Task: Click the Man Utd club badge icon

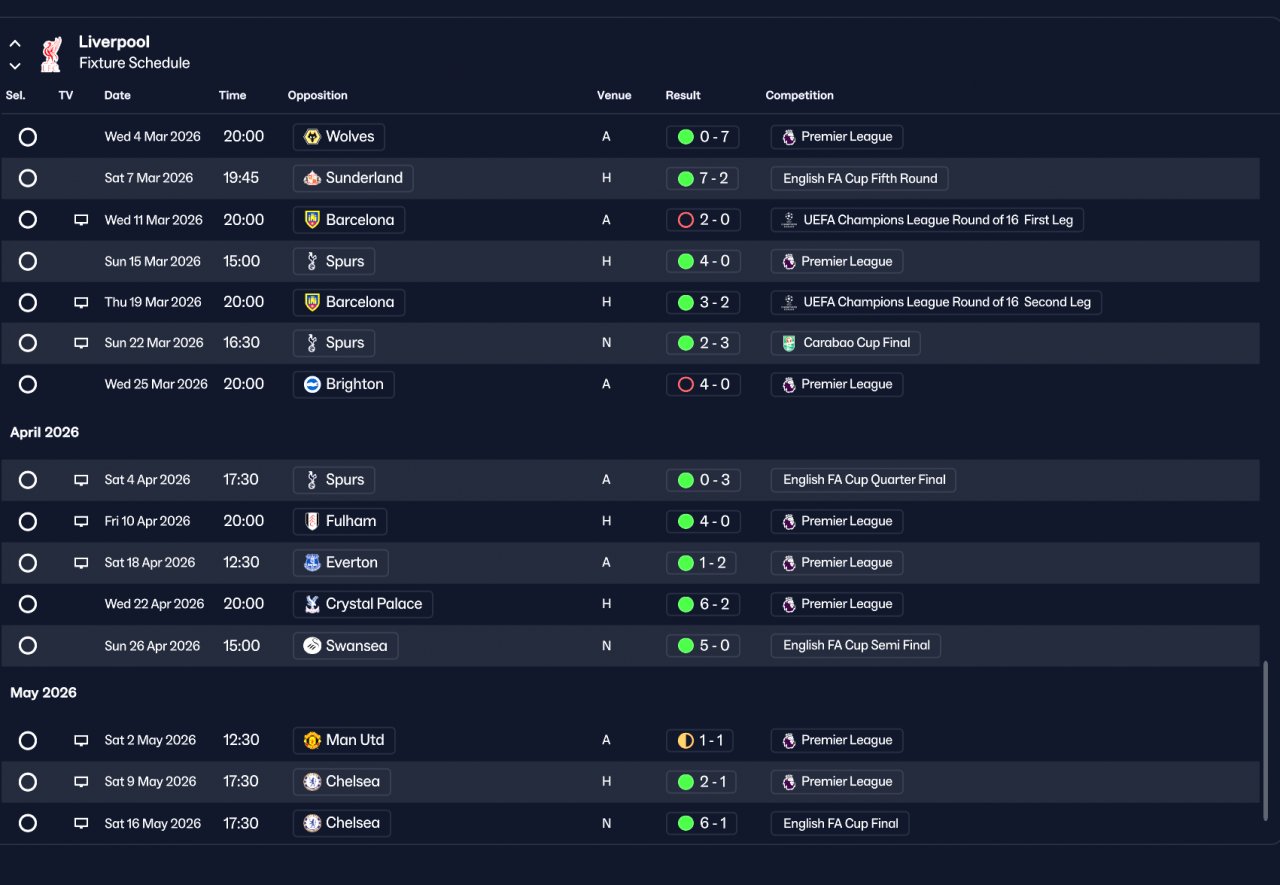Action: click(312, 740)
